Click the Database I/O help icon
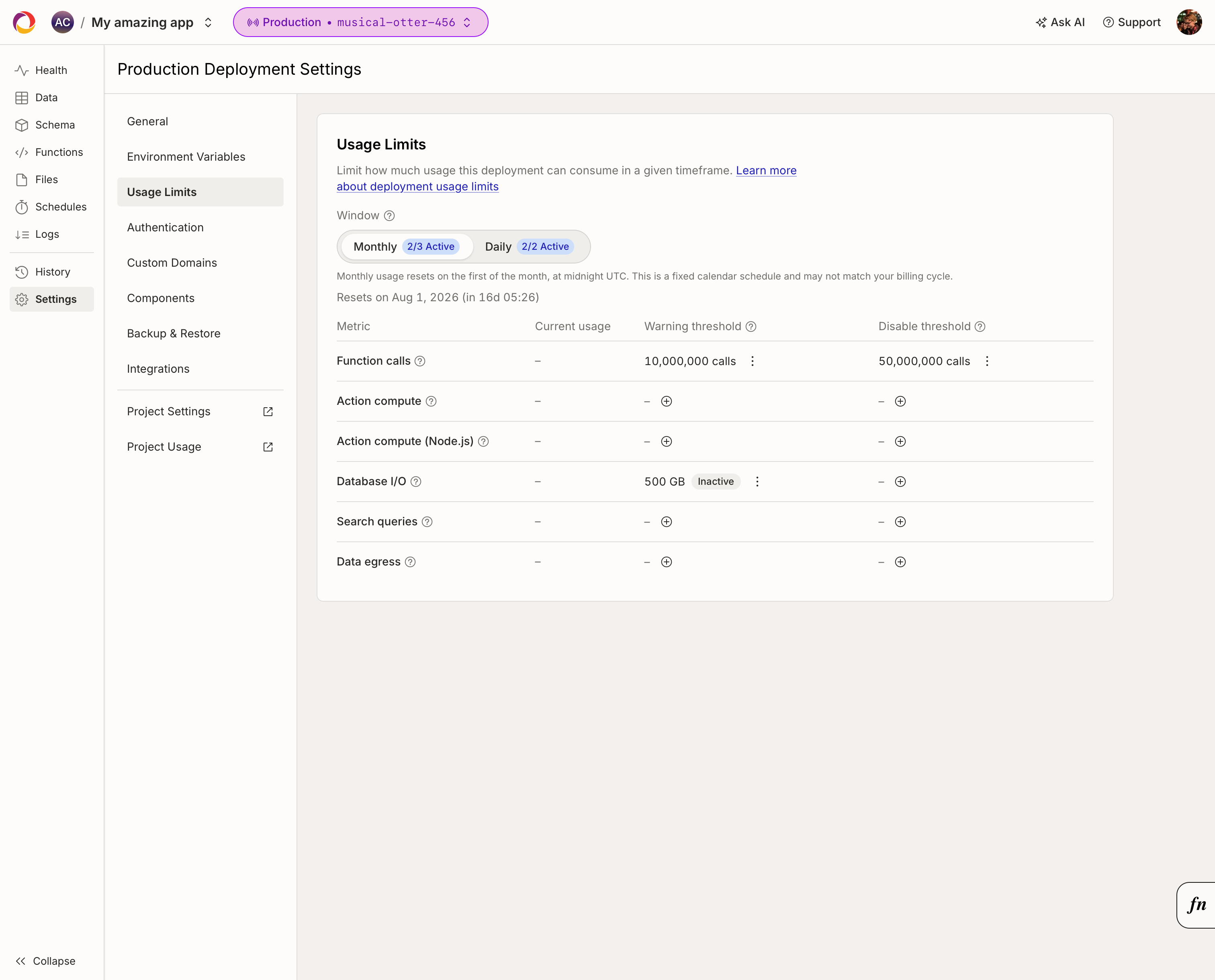1215x980 pixels. tap(415, 482)
